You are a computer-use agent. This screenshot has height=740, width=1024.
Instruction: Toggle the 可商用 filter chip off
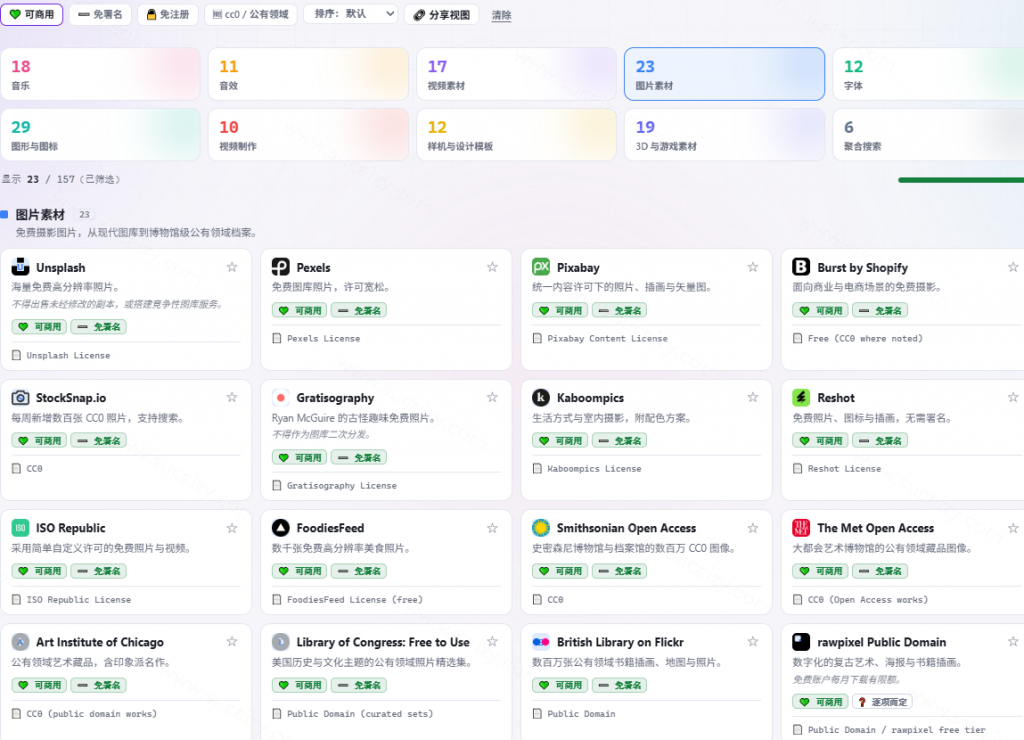coord(32,14)
